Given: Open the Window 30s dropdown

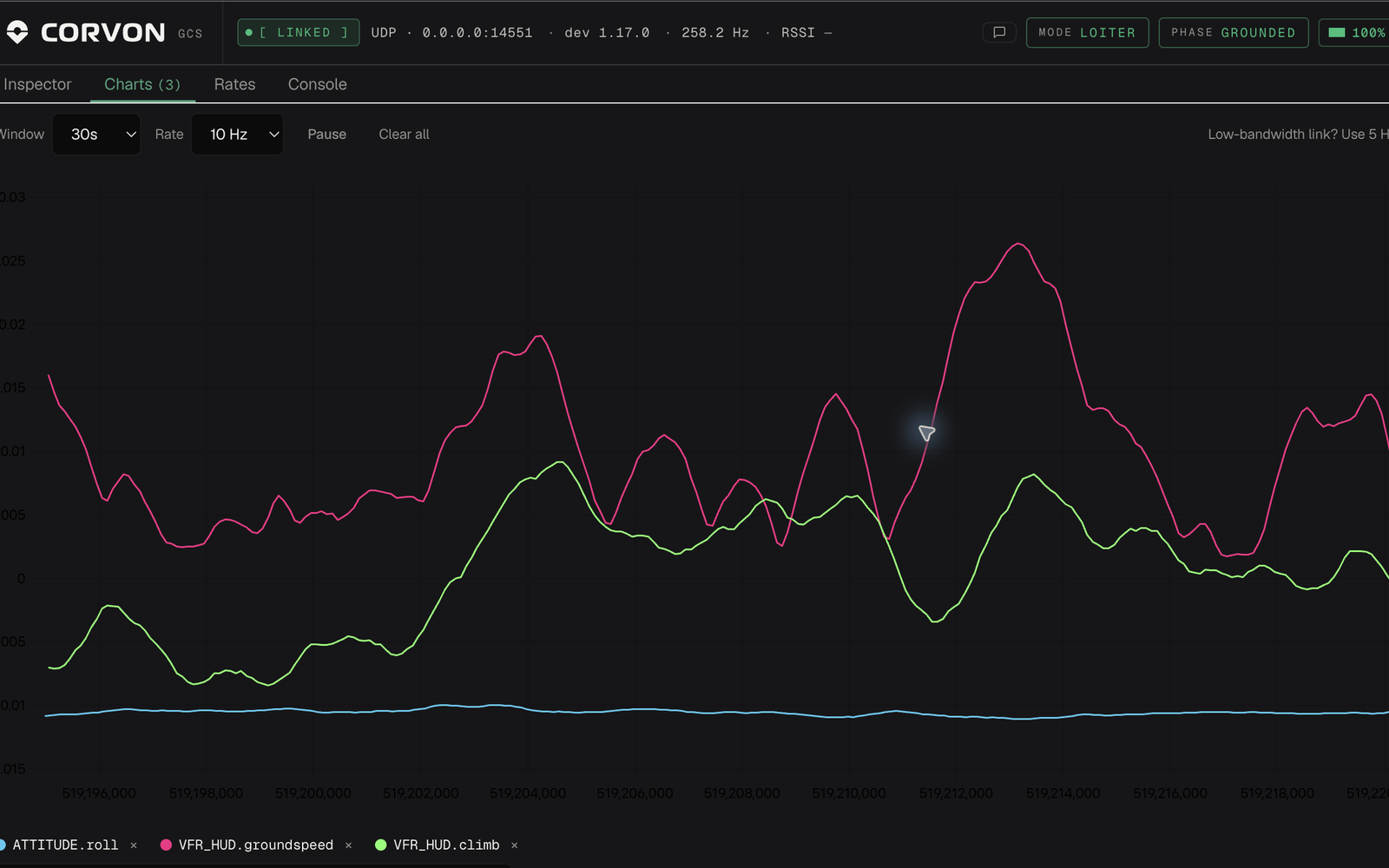Looking at the screenshot, I should pyautogui.click(x=96, y=135).
